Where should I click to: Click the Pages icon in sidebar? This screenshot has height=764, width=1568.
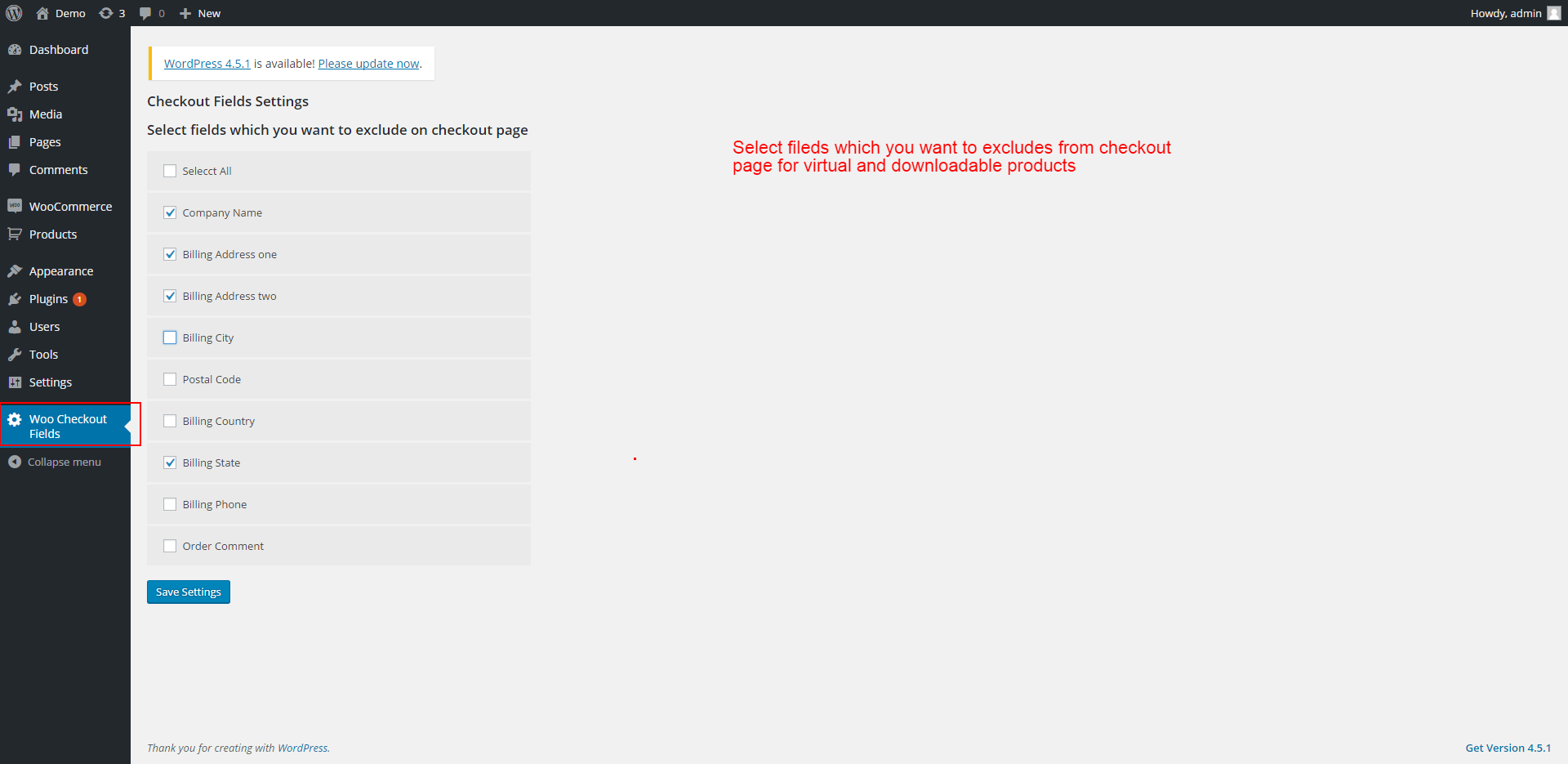coord(15,142)
